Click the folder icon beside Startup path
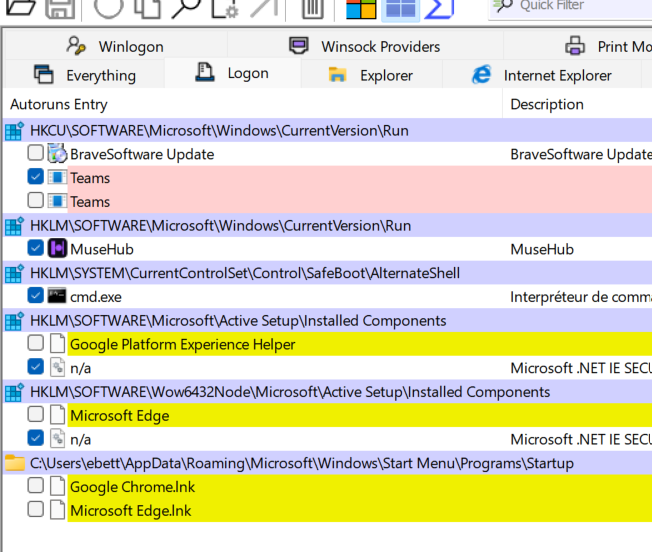 (x=15, y=463)
